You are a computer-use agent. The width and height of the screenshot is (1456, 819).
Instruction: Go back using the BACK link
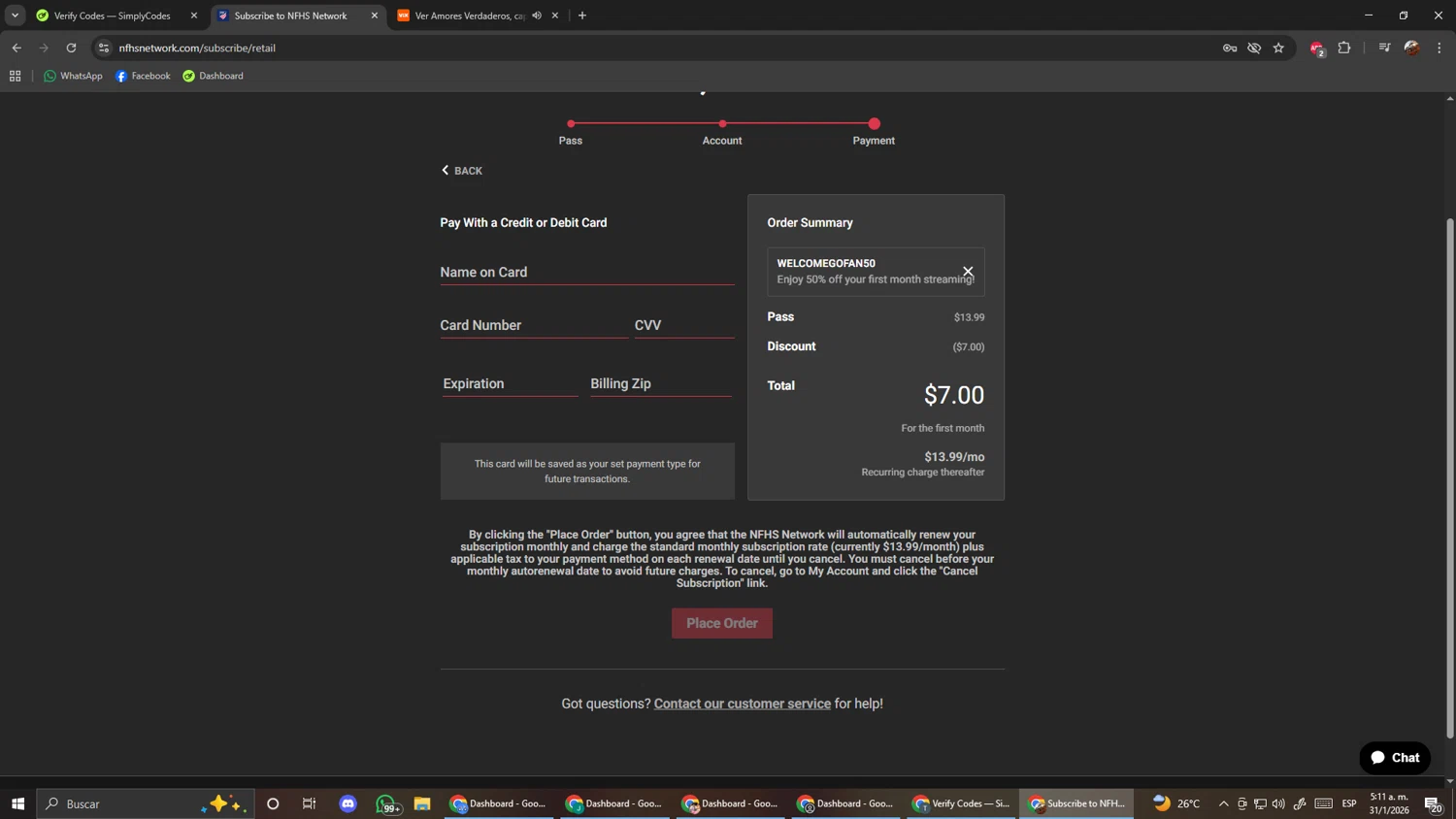click(x=462, y=171)
